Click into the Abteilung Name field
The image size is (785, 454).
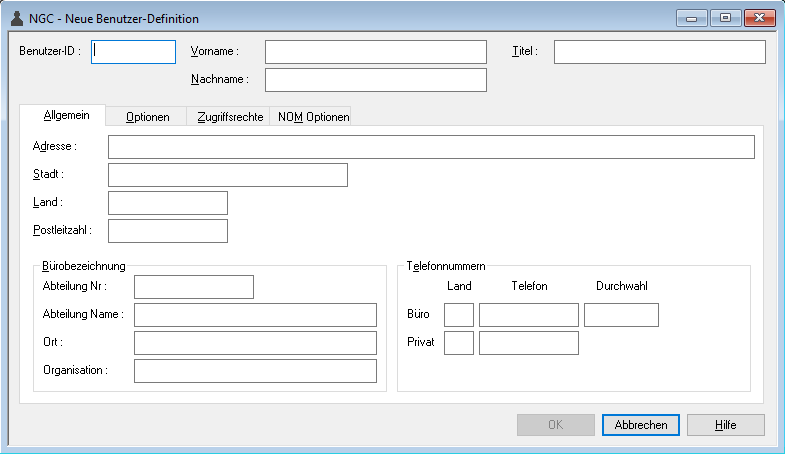255,315
